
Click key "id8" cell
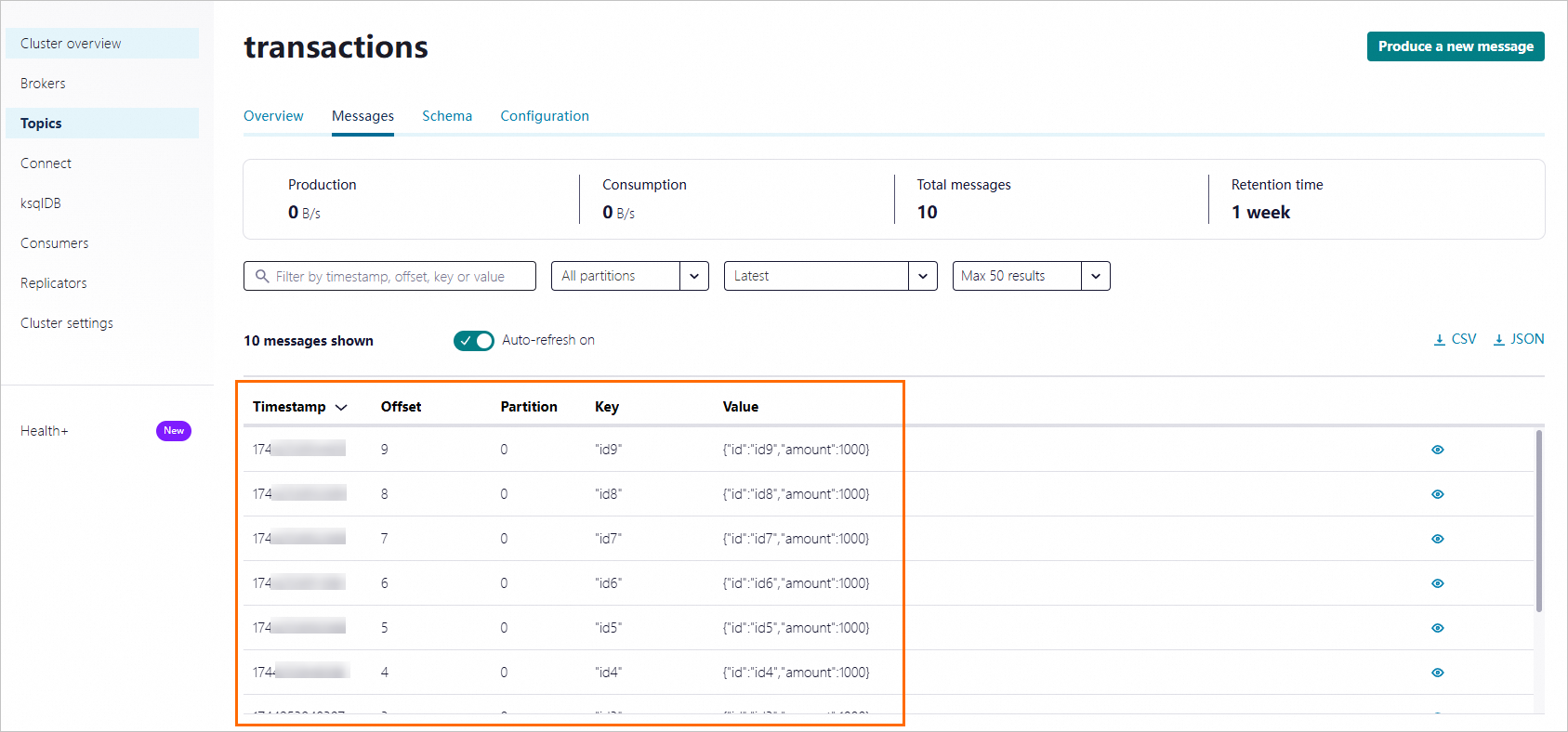(x=608, y=494)
